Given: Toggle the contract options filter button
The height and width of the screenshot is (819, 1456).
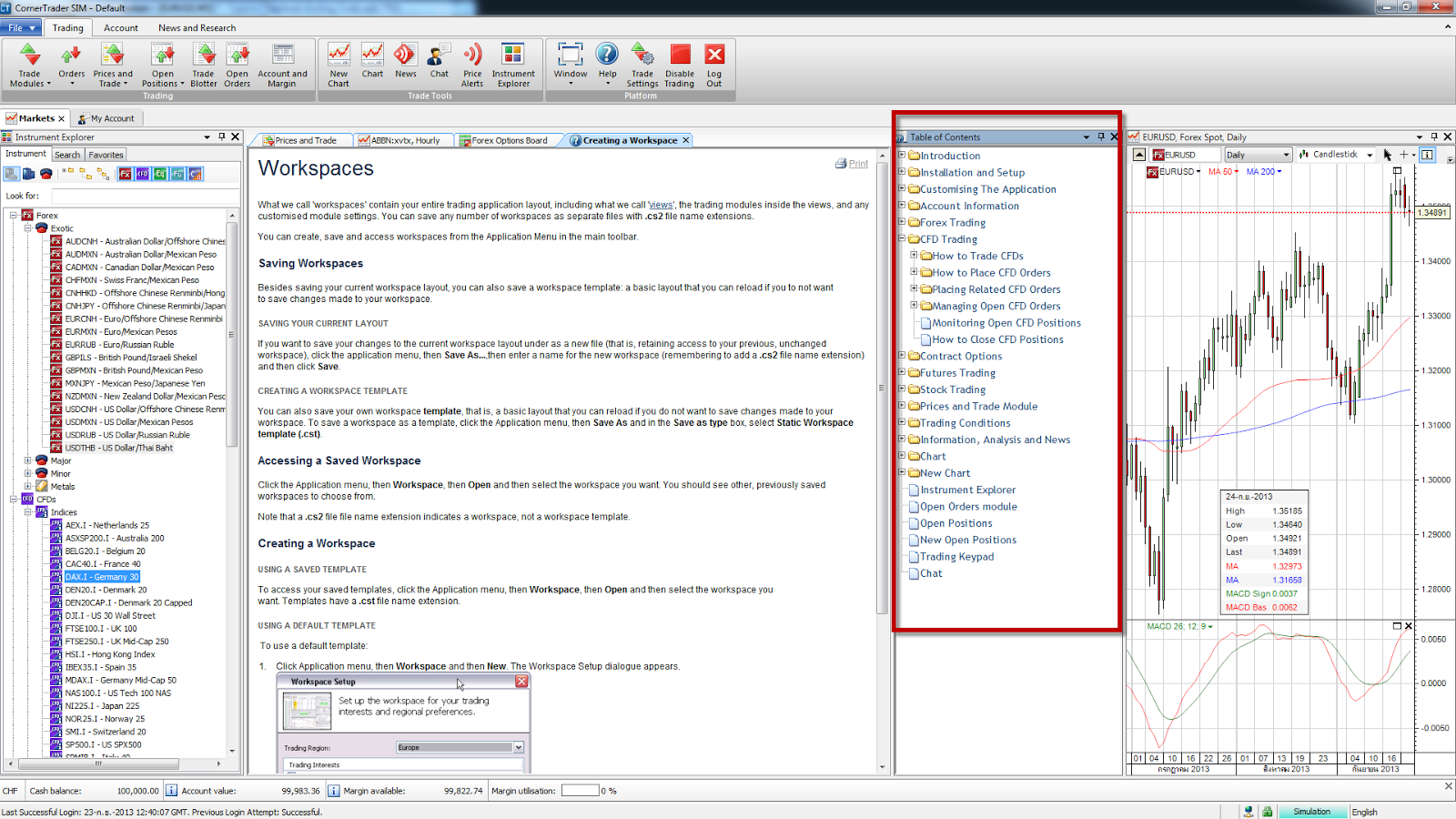Looking at the screenshot, I should click(x=195, y=174).
